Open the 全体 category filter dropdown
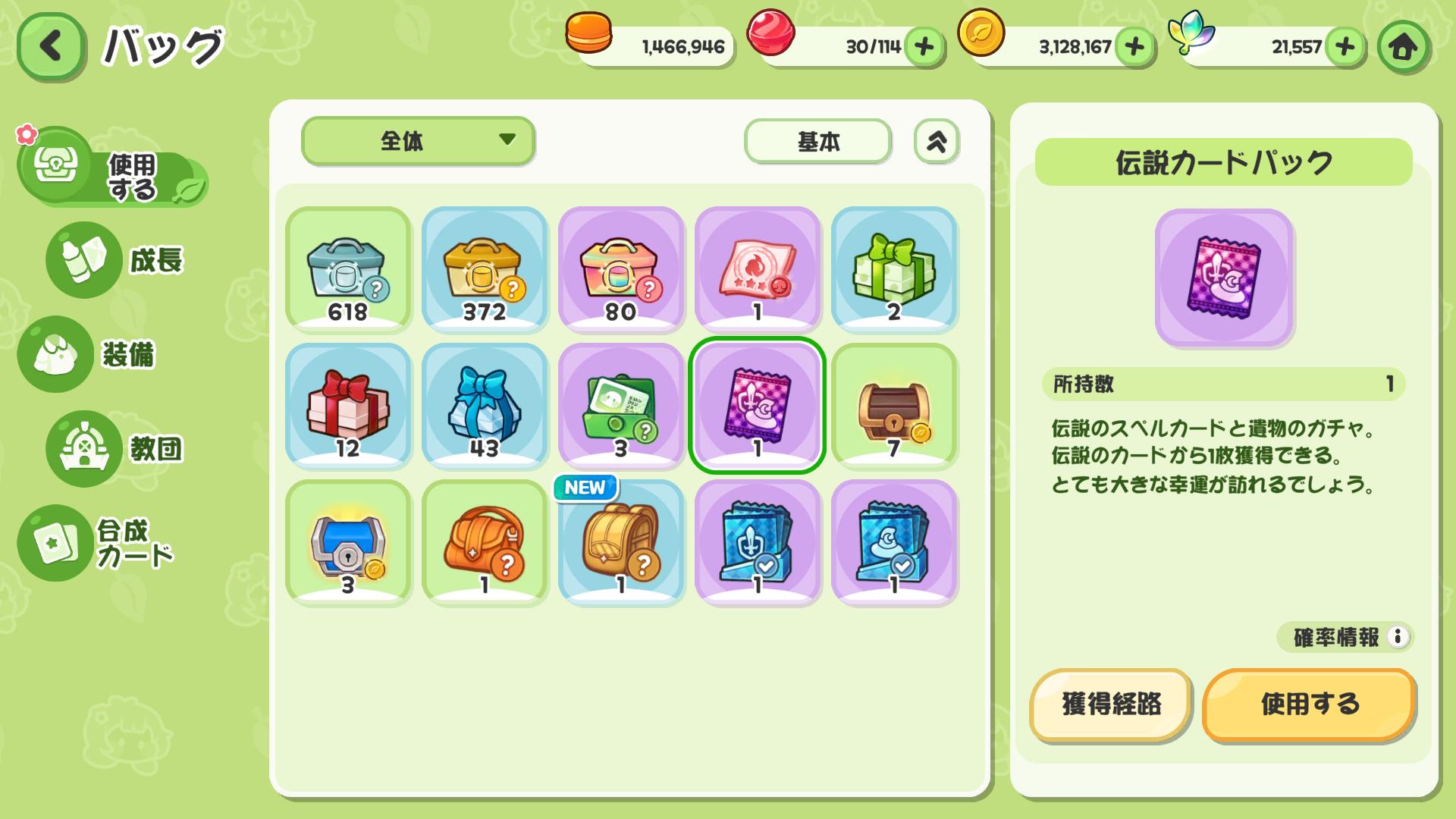 (418, 140)
